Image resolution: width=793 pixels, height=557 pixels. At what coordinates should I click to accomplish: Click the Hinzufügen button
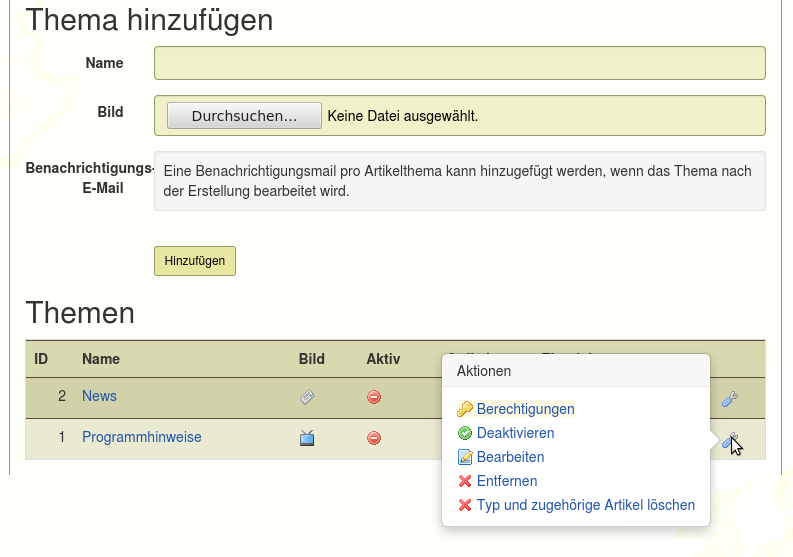(195, 261)
